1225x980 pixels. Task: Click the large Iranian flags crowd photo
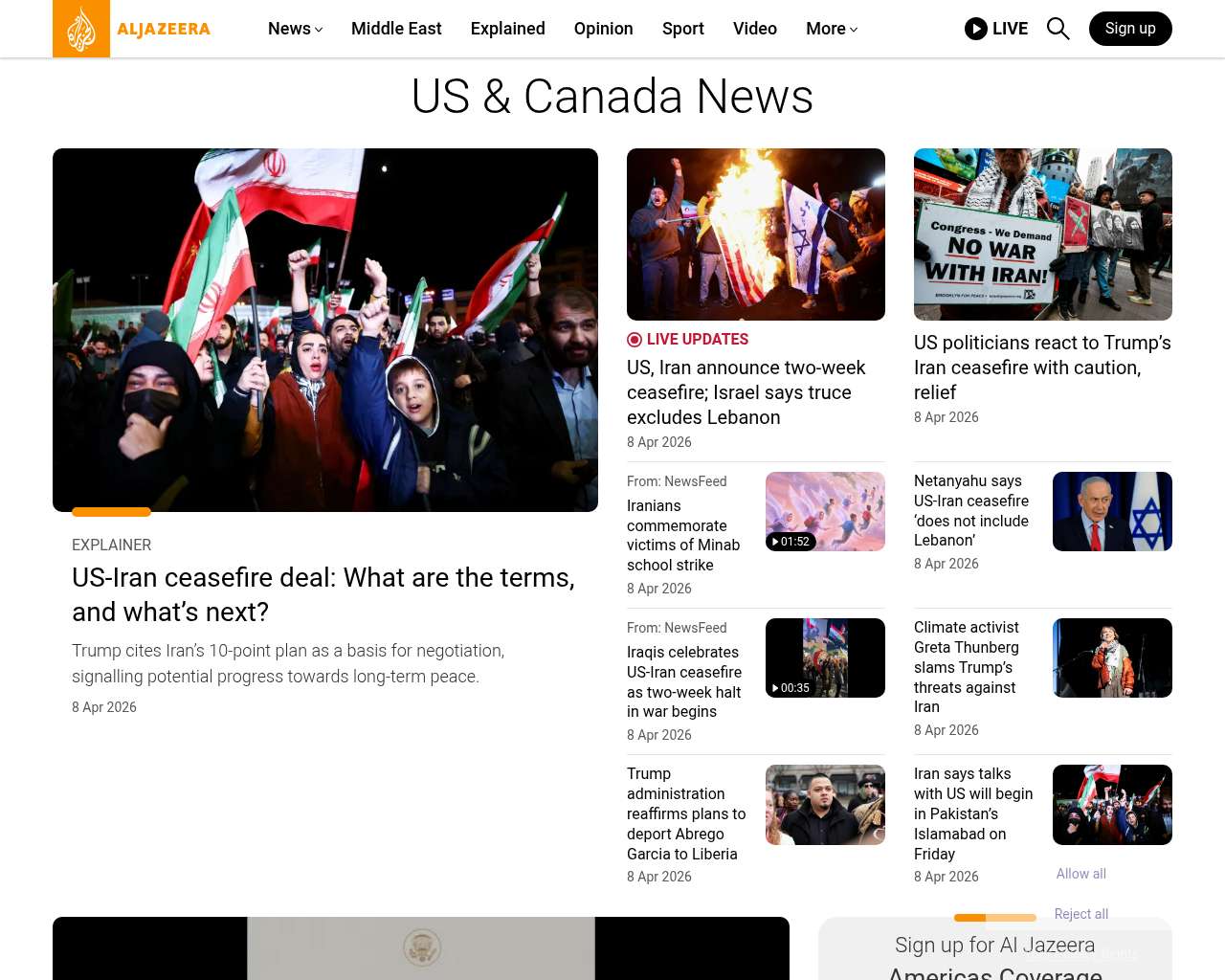click(325, 330)
